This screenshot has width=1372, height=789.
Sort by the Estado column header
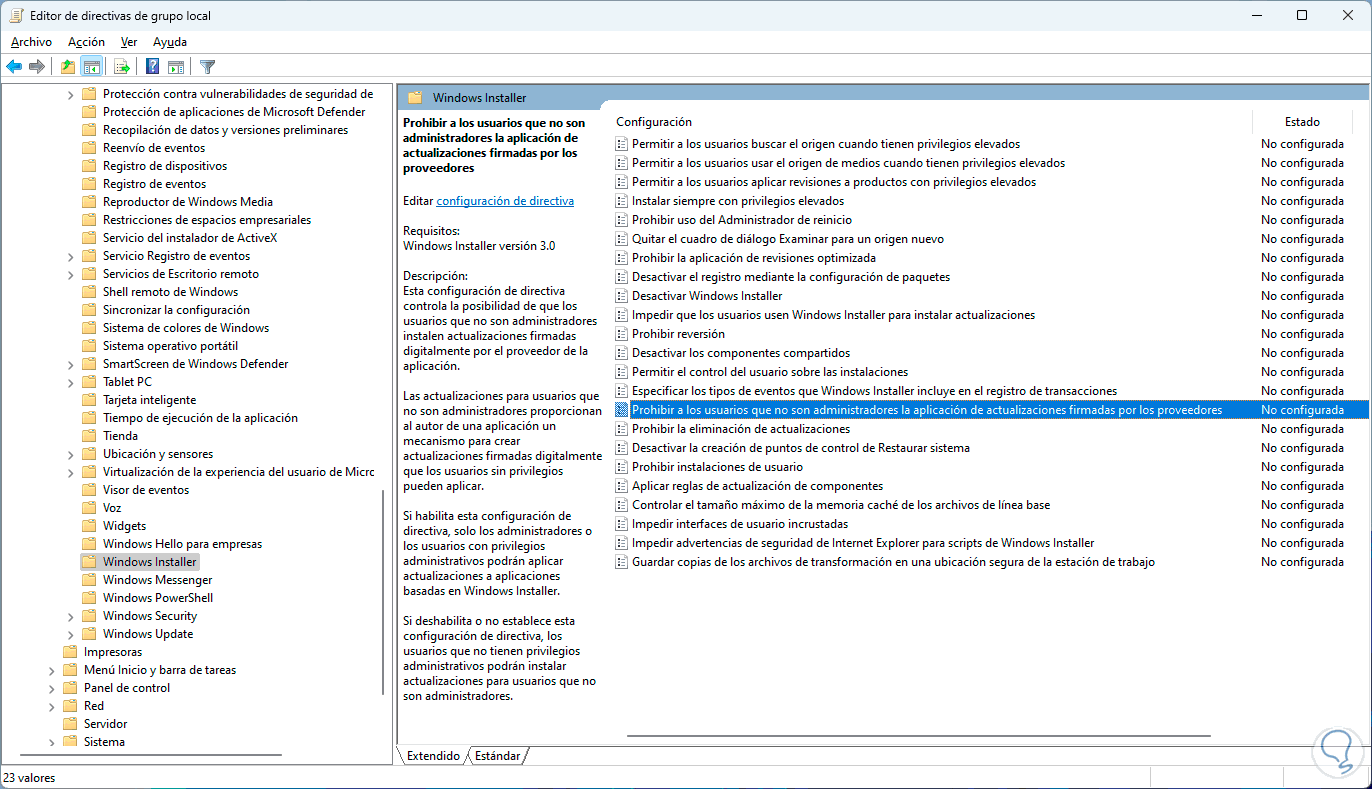coord(1303,122)
